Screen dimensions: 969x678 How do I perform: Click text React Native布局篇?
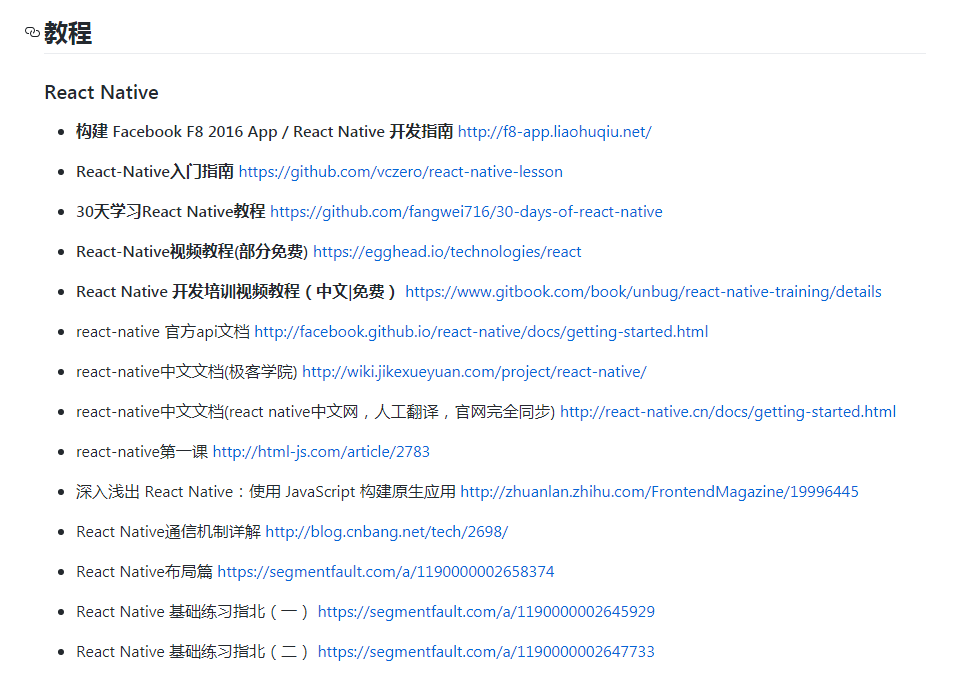tap(144, 572)
